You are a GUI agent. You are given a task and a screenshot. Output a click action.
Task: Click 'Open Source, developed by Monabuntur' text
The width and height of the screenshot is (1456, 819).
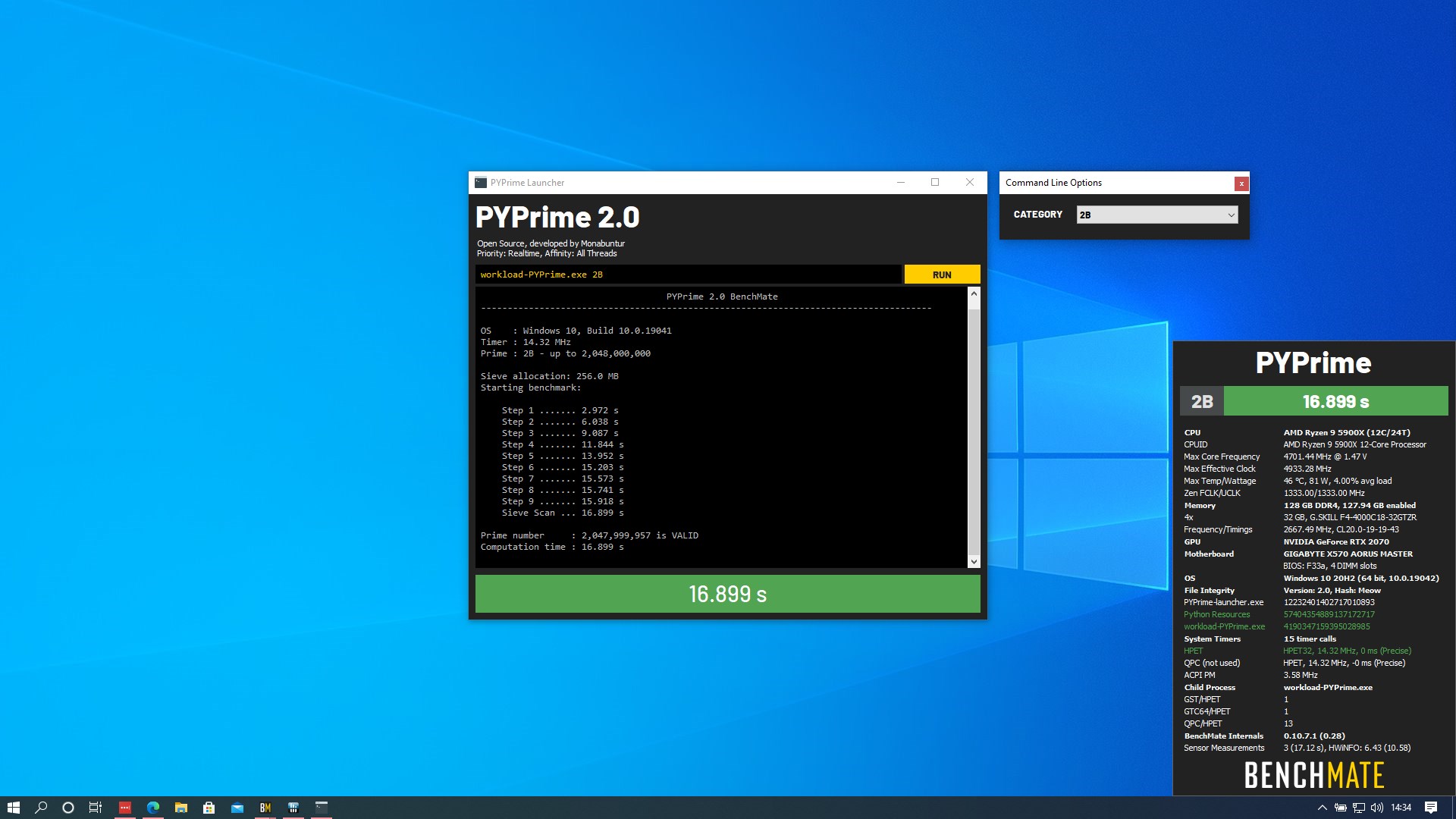pyautogui.click(x=551, y=243)
